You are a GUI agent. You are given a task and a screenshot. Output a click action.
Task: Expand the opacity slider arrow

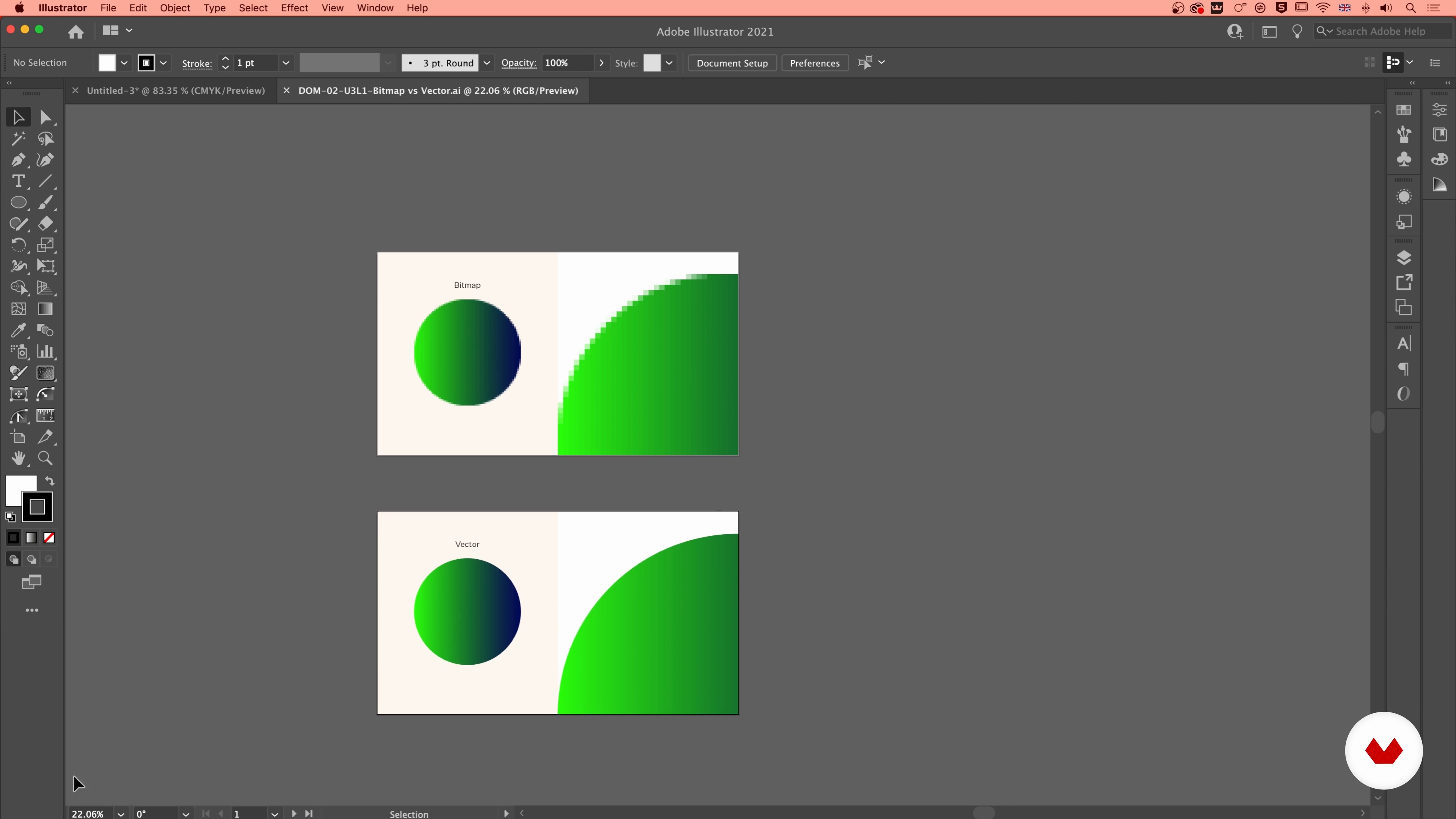[x=601, y=63]
